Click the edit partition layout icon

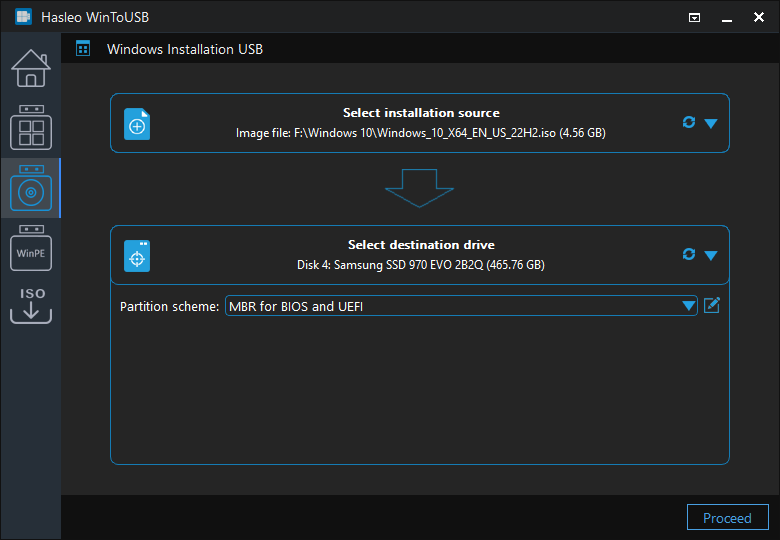click(x=712, y=305)
